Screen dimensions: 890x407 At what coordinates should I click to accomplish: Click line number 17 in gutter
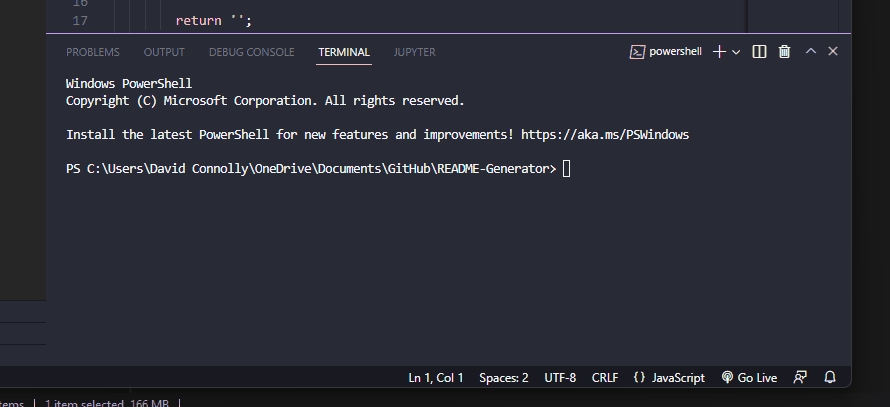80,21
